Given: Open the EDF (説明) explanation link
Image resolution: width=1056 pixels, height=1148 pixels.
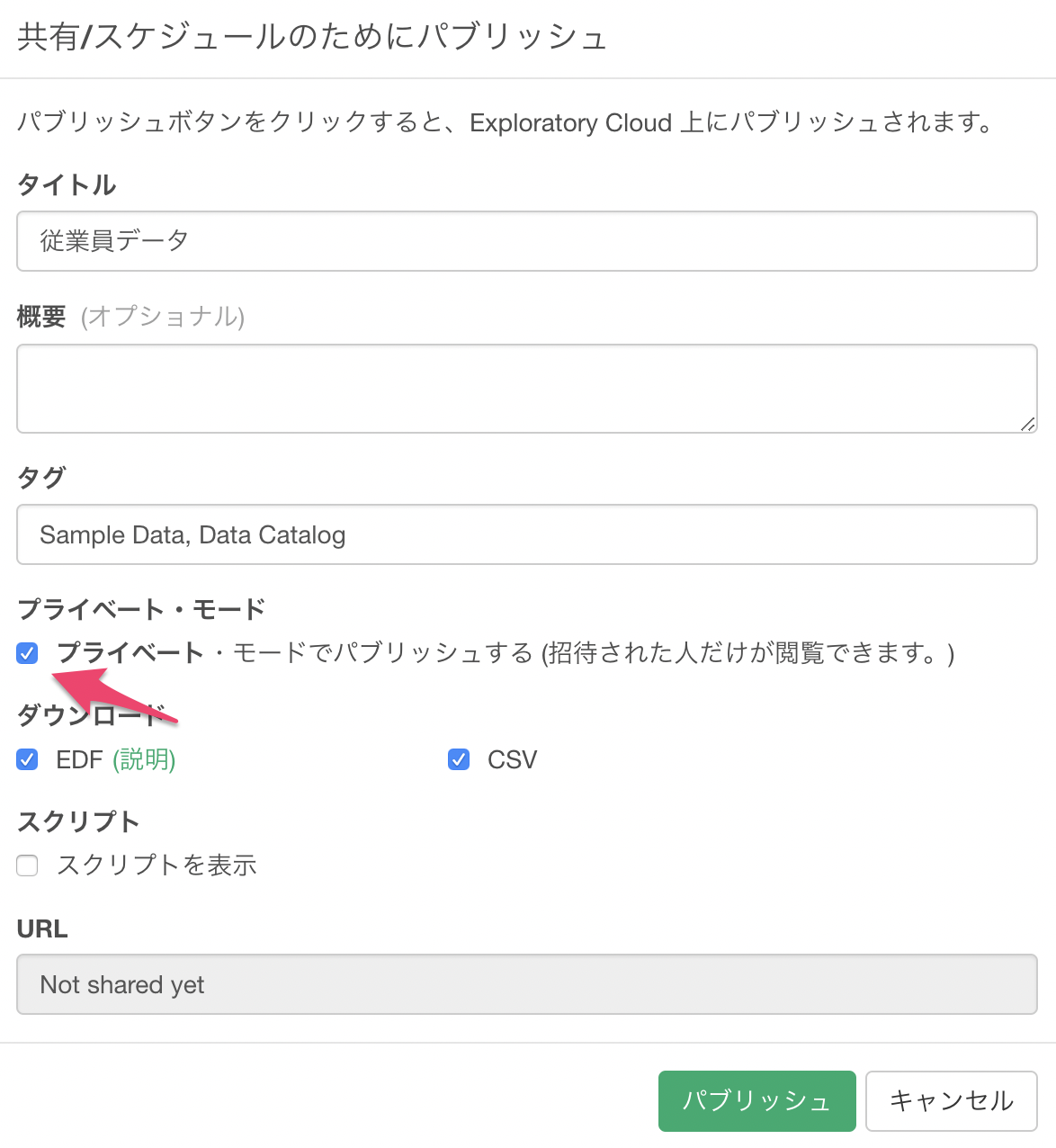Looking at the screenshot, I should tap(144, 759).
